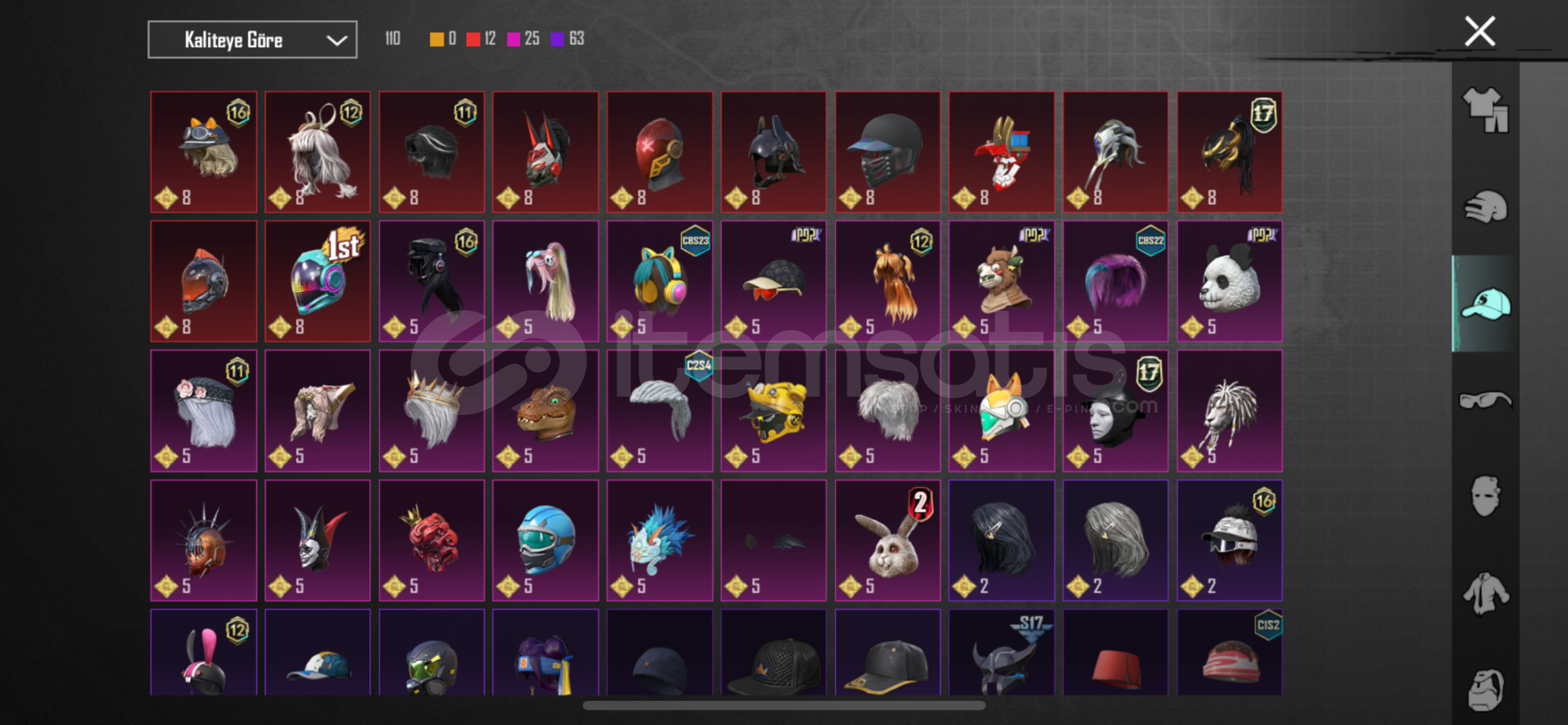The height and width of the screenshot is (725, 1568).
Task: Open the bottom hooded head category icon
Action: pos(1485,689)
